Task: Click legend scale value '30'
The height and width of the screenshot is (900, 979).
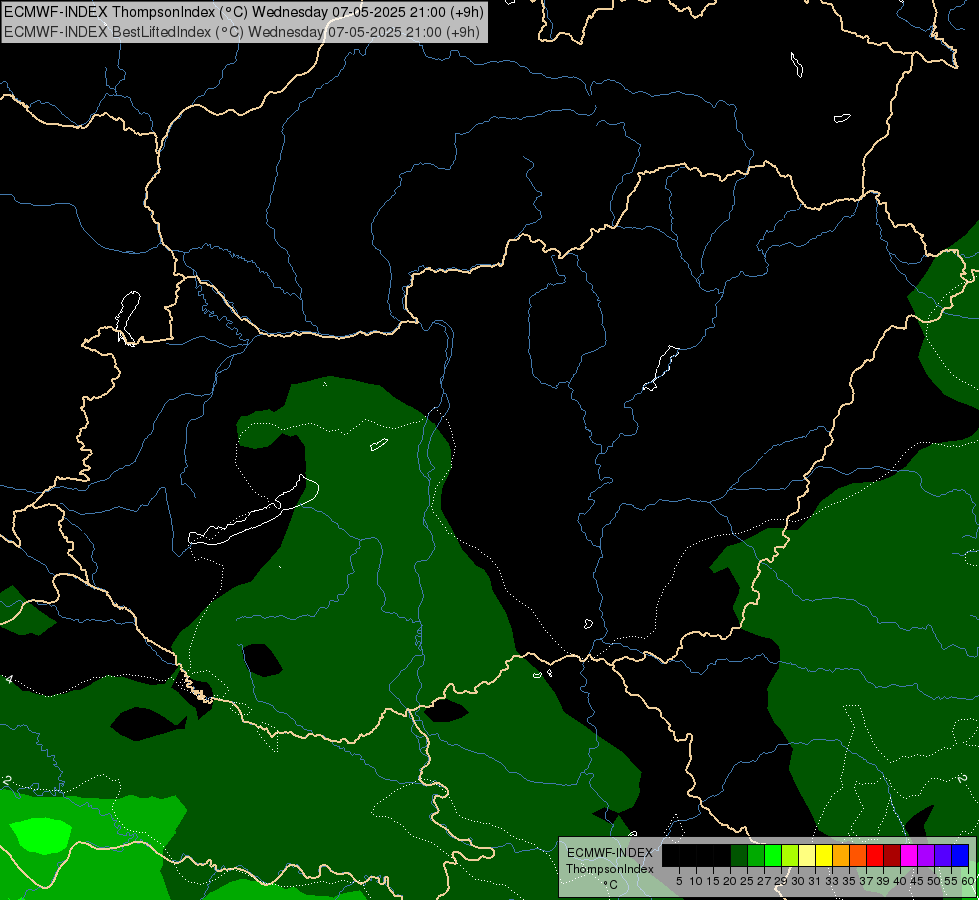Action: point(799,881)
